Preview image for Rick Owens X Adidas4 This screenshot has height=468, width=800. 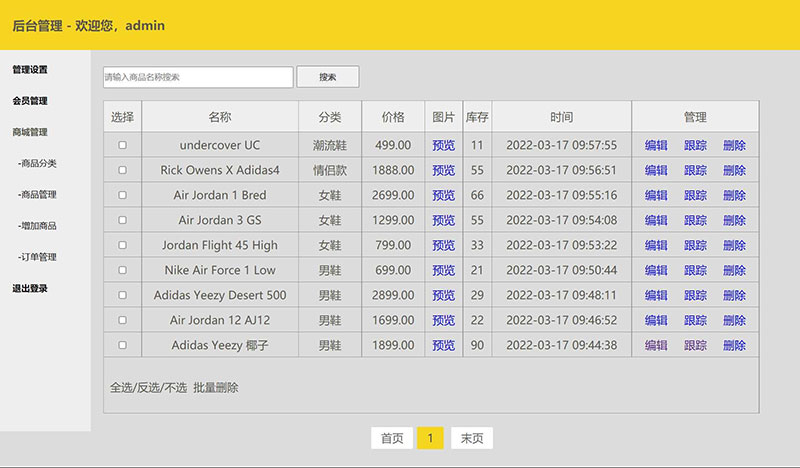pos(443,170)
